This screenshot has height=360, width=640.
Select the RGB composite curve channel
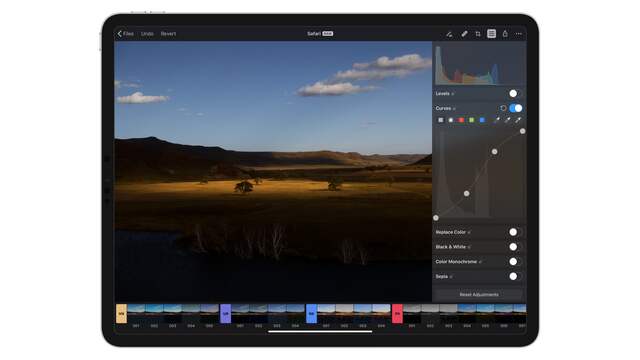[440, 120]
